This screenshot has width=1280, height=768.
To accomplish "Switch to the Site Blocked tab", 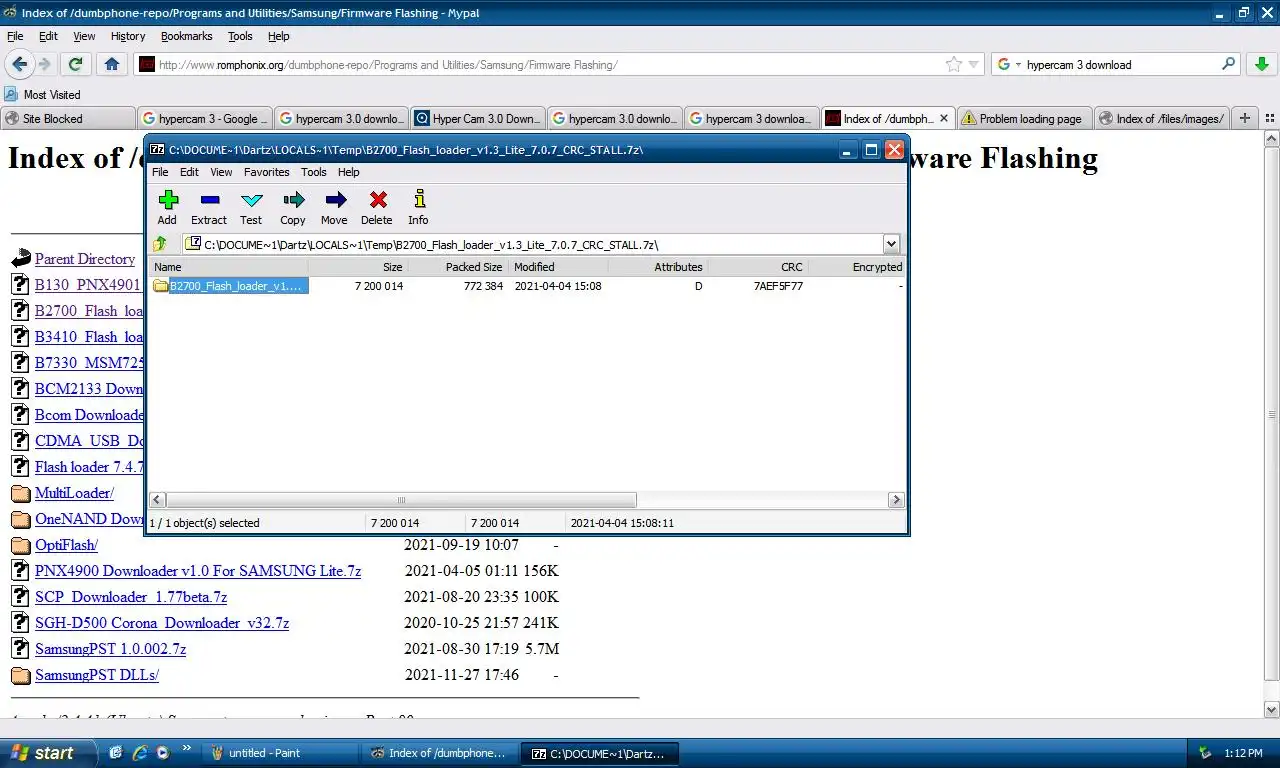I will point(68,118).
